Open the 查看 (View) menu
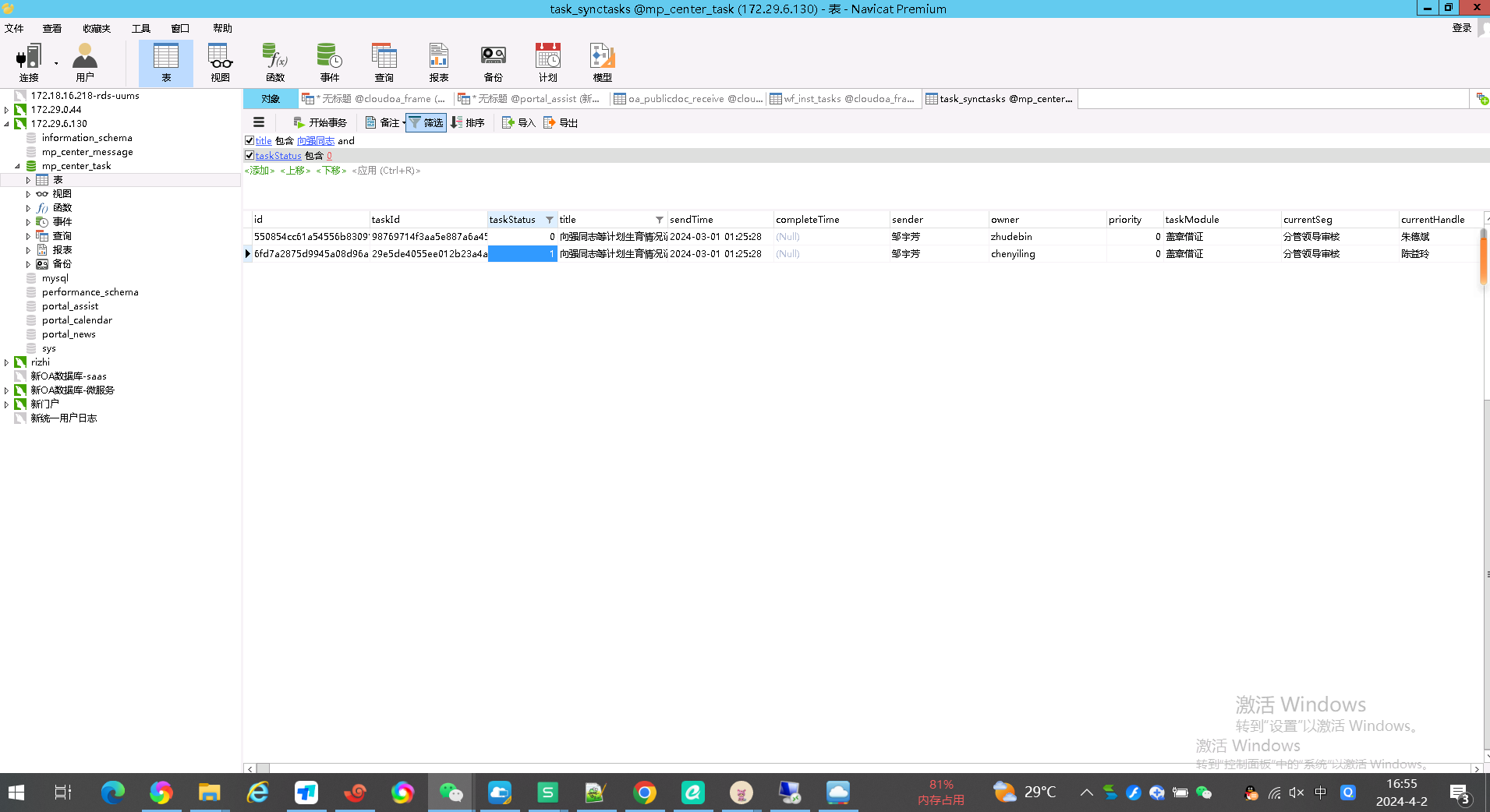Image resolution: width=1490 pixels, height=812 pixels. 52,28
